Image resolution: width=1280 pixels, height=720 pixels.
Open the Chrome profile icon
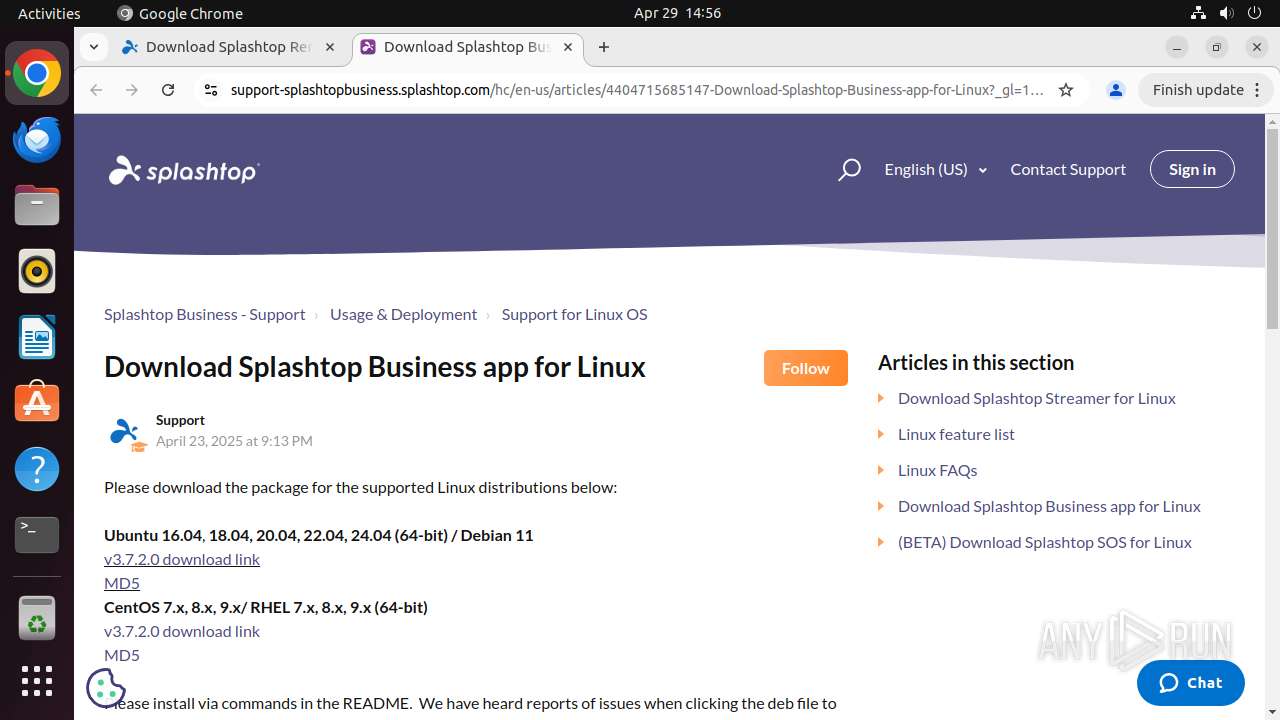1115,90
